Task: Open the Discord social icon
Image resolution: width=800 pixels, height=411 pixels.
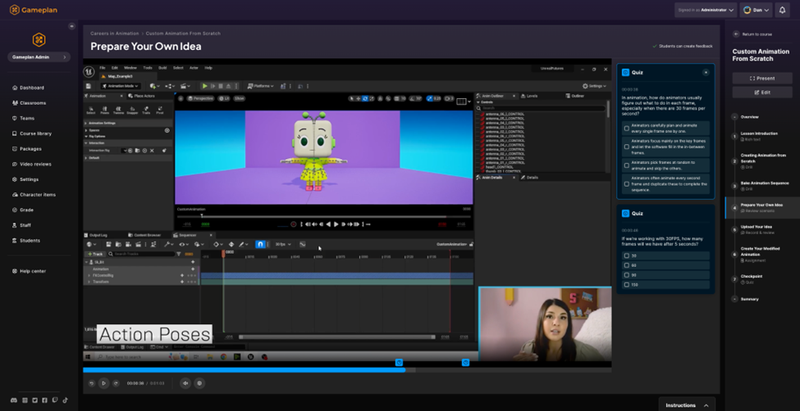Action: [x=15, y=400]
